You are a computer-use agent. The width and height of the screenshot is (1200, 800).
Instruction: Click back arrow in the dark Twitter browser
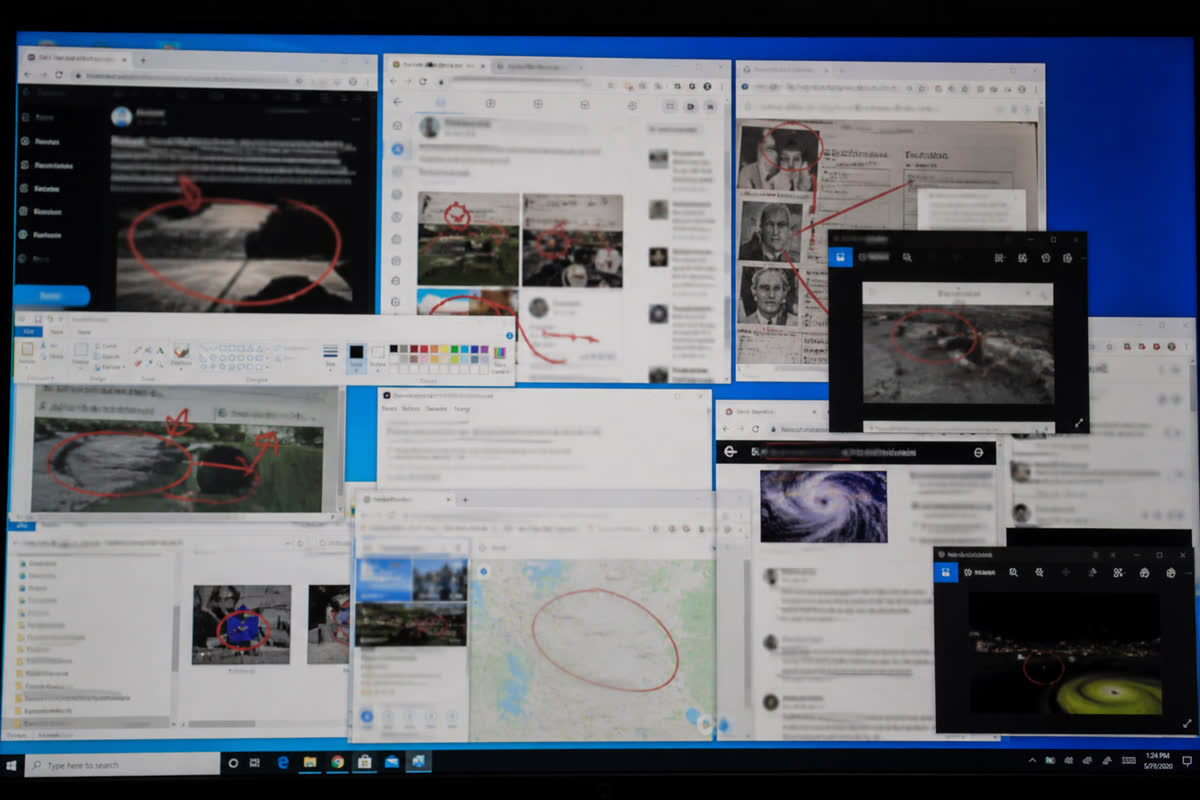click(27, 75)
